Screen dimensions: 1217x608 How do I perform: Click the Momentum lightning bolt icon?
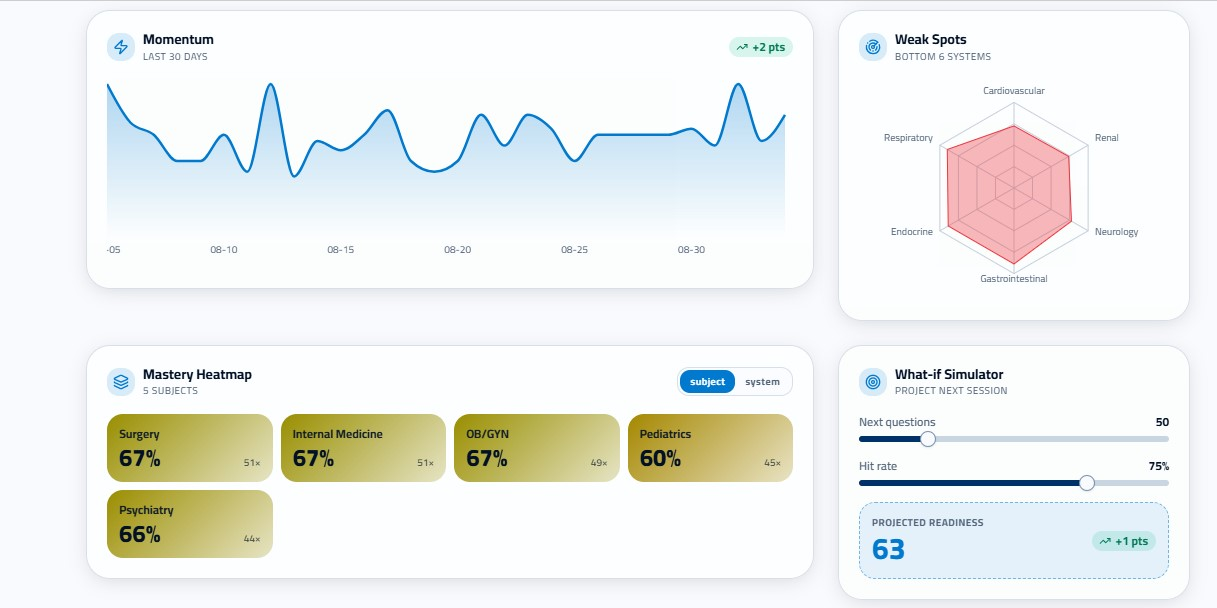pos(121,47)
